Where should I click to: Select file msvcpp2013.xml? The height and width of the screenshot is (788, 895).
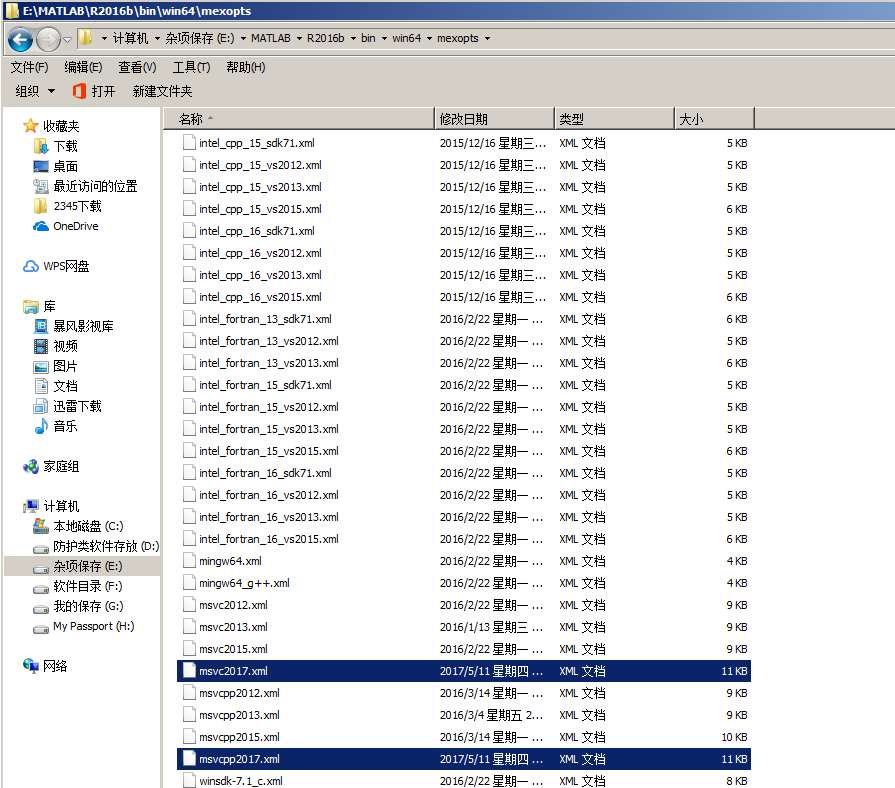click(x=463, y=715)
